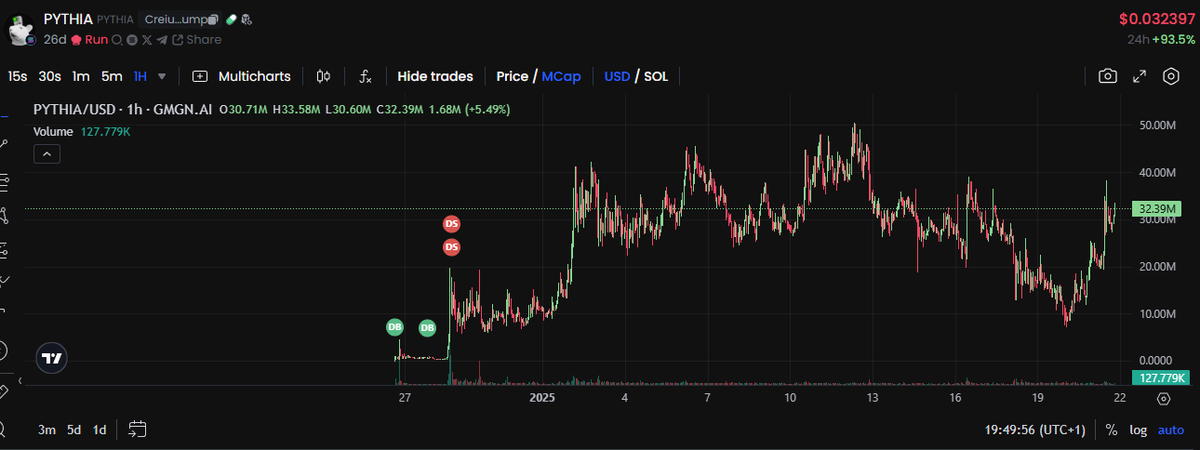Toggle percent scale
The image size is (1200, 450).
pos(1112,430)
